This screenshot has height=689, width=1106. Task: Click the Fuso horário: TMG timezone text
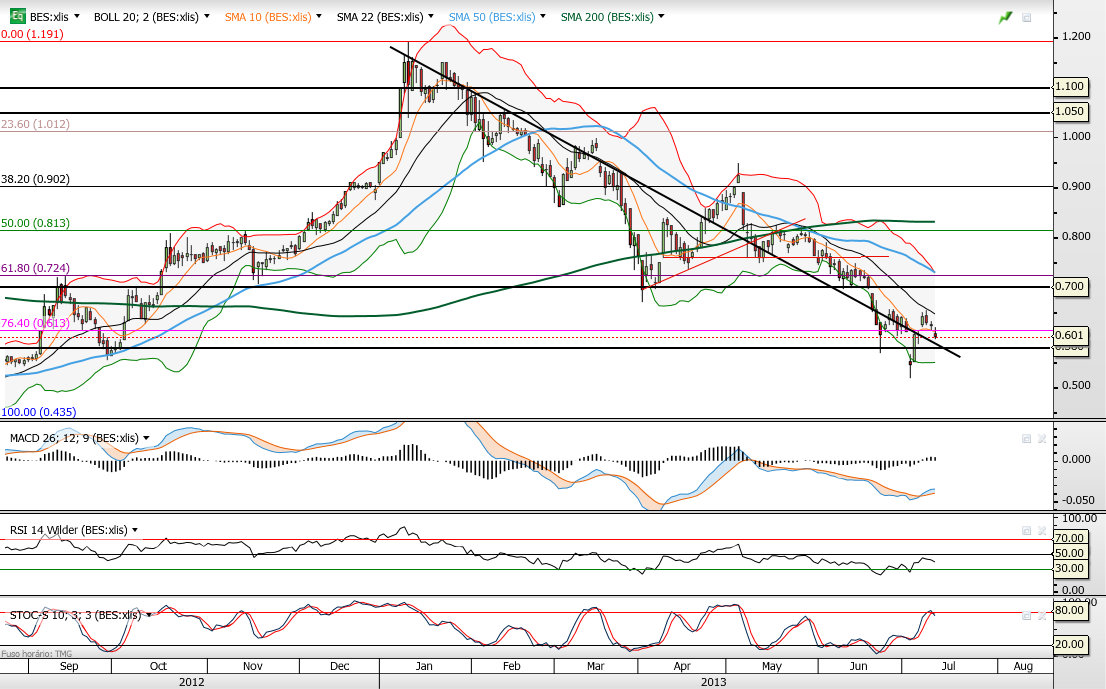[x=37, y=654]
